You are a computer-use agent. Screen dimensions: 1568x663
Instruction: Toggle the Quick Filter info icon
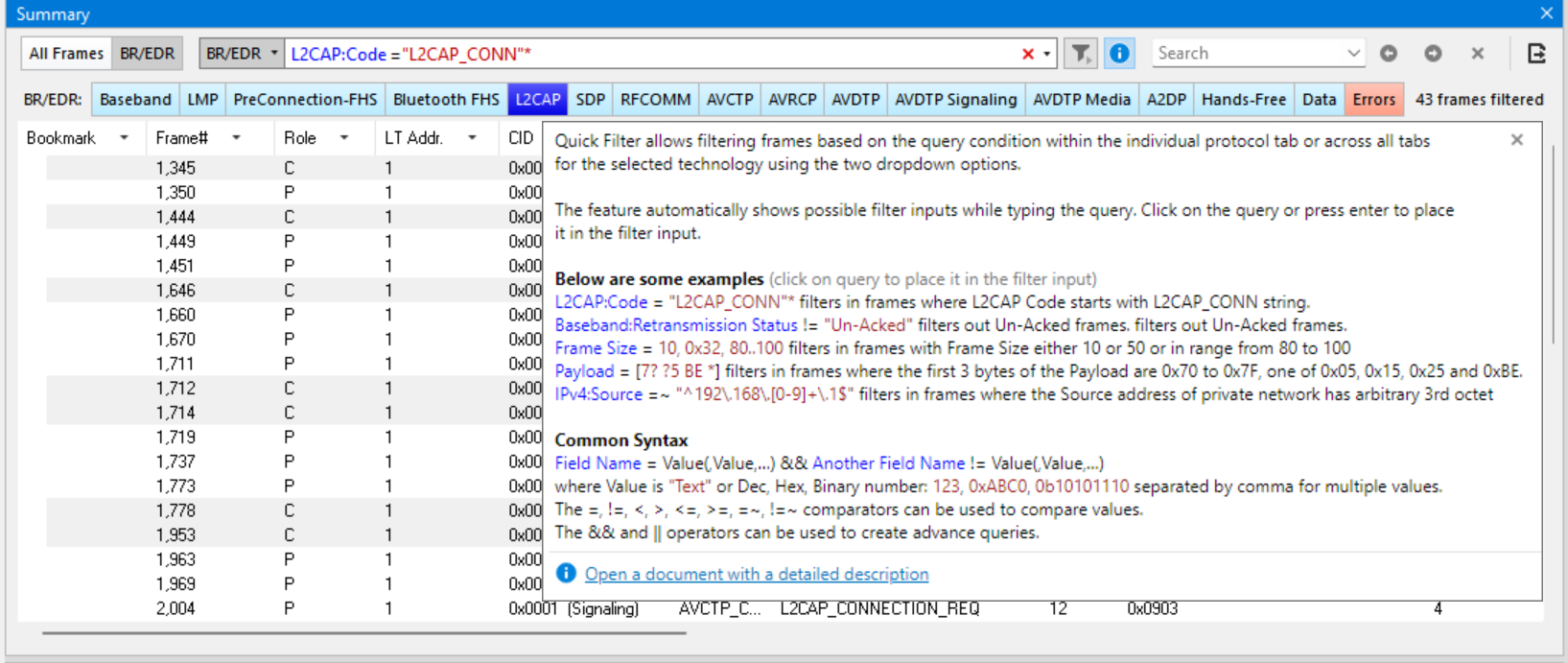(x=1118, y=54)
